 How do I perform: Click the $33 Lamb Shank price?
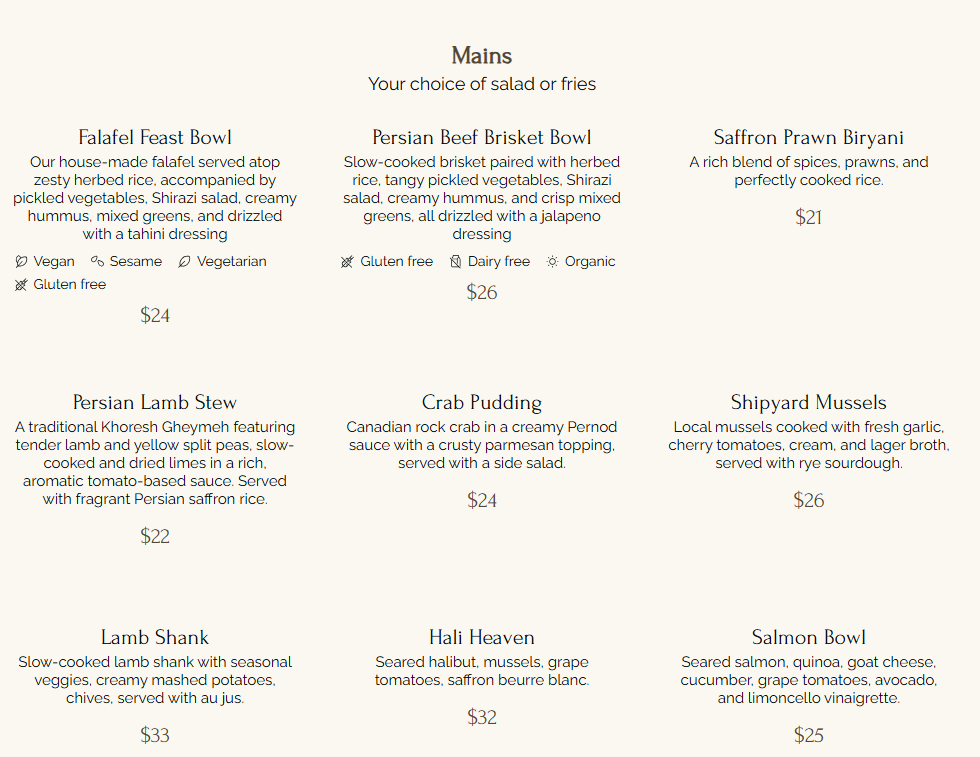(x=155, y=734)
